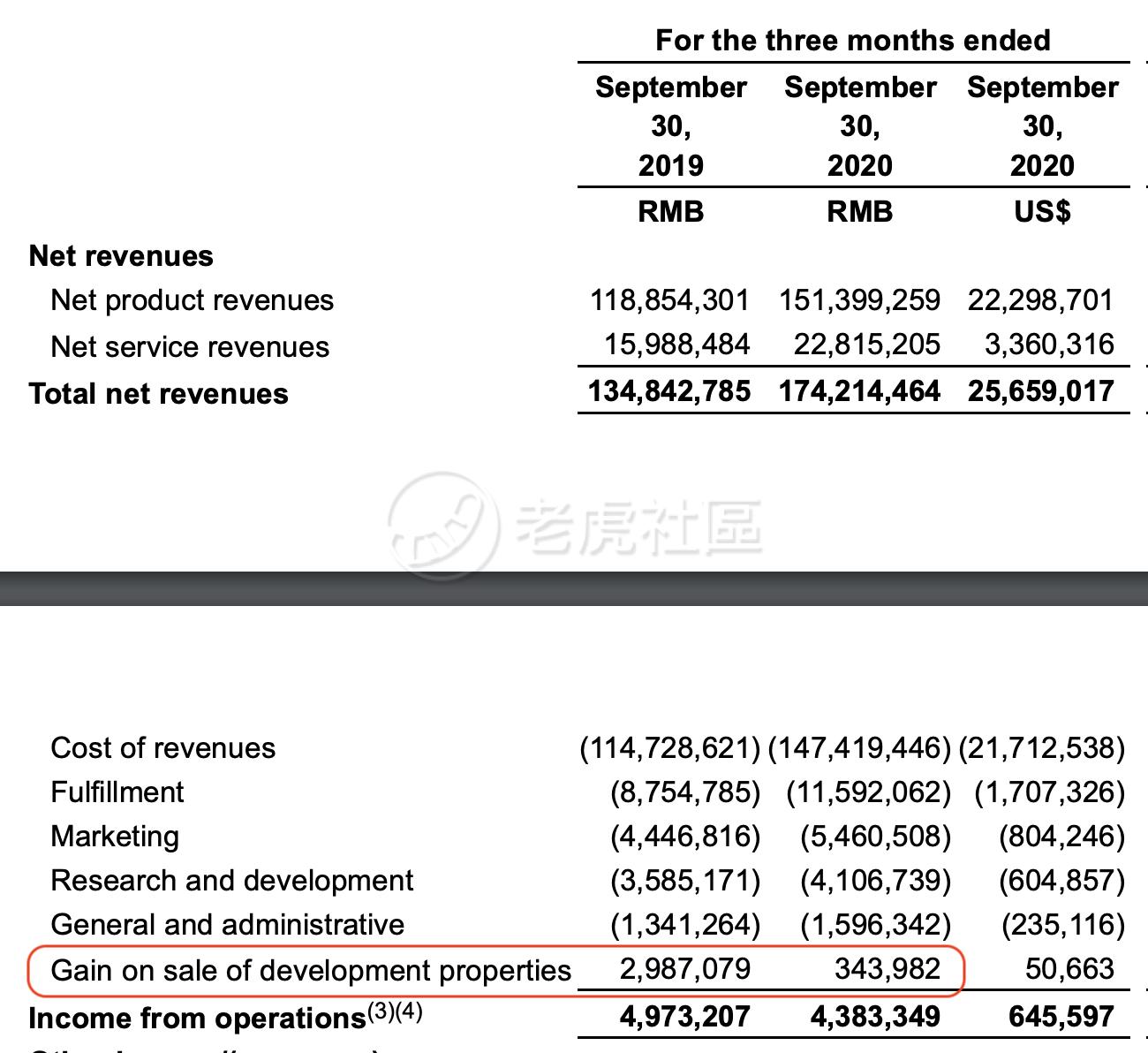Click the 'Fulfillment' row label
The image size is (1148, 1053).
coord(117,792)
